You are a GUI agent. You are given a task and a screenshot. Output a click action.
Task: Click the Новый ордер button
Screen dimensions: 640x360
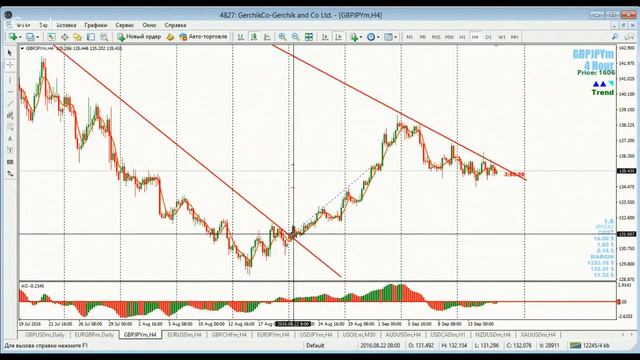139,37
